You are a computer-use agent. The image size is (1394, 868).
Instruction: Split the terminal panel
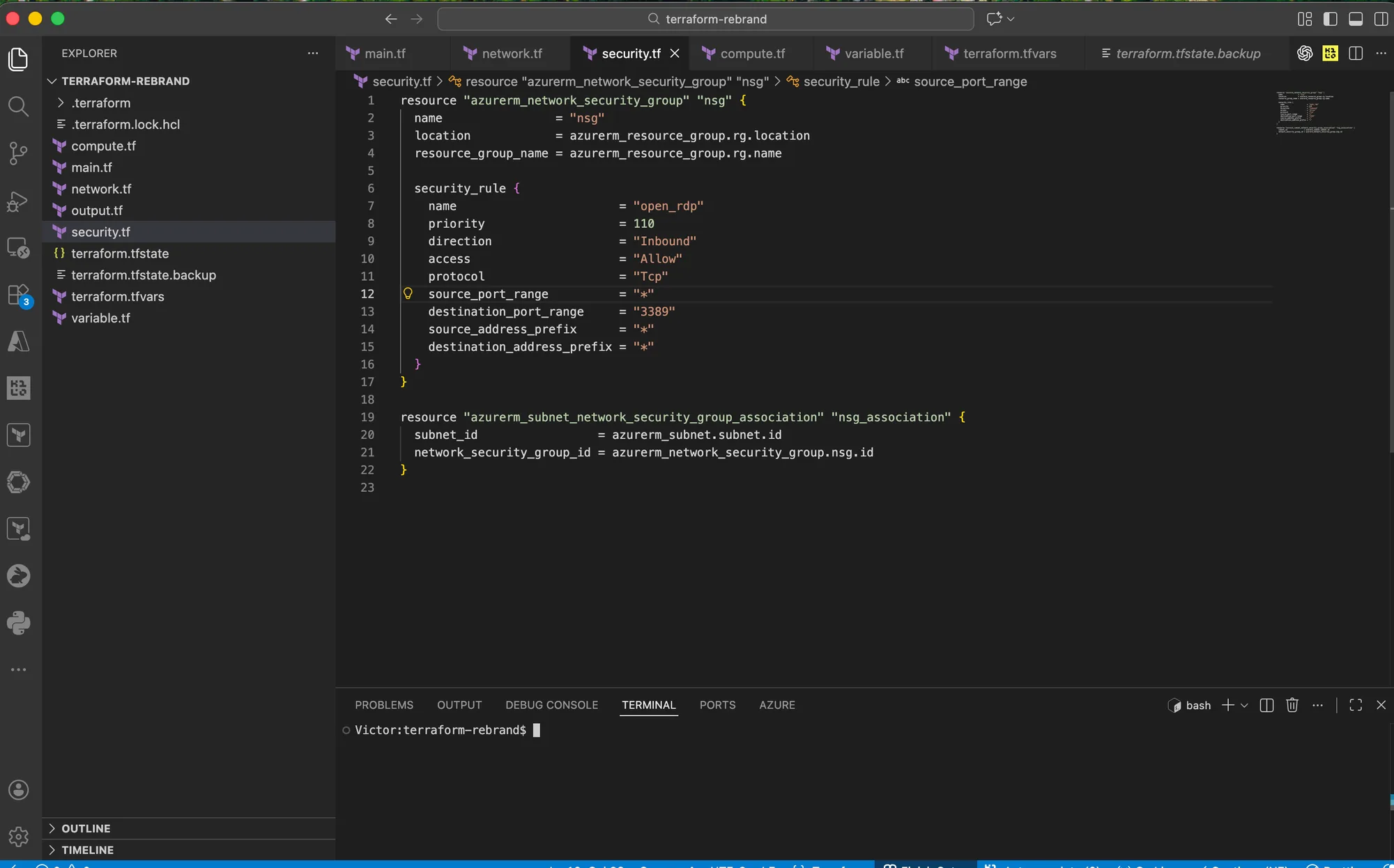[x=1266, y=705]
